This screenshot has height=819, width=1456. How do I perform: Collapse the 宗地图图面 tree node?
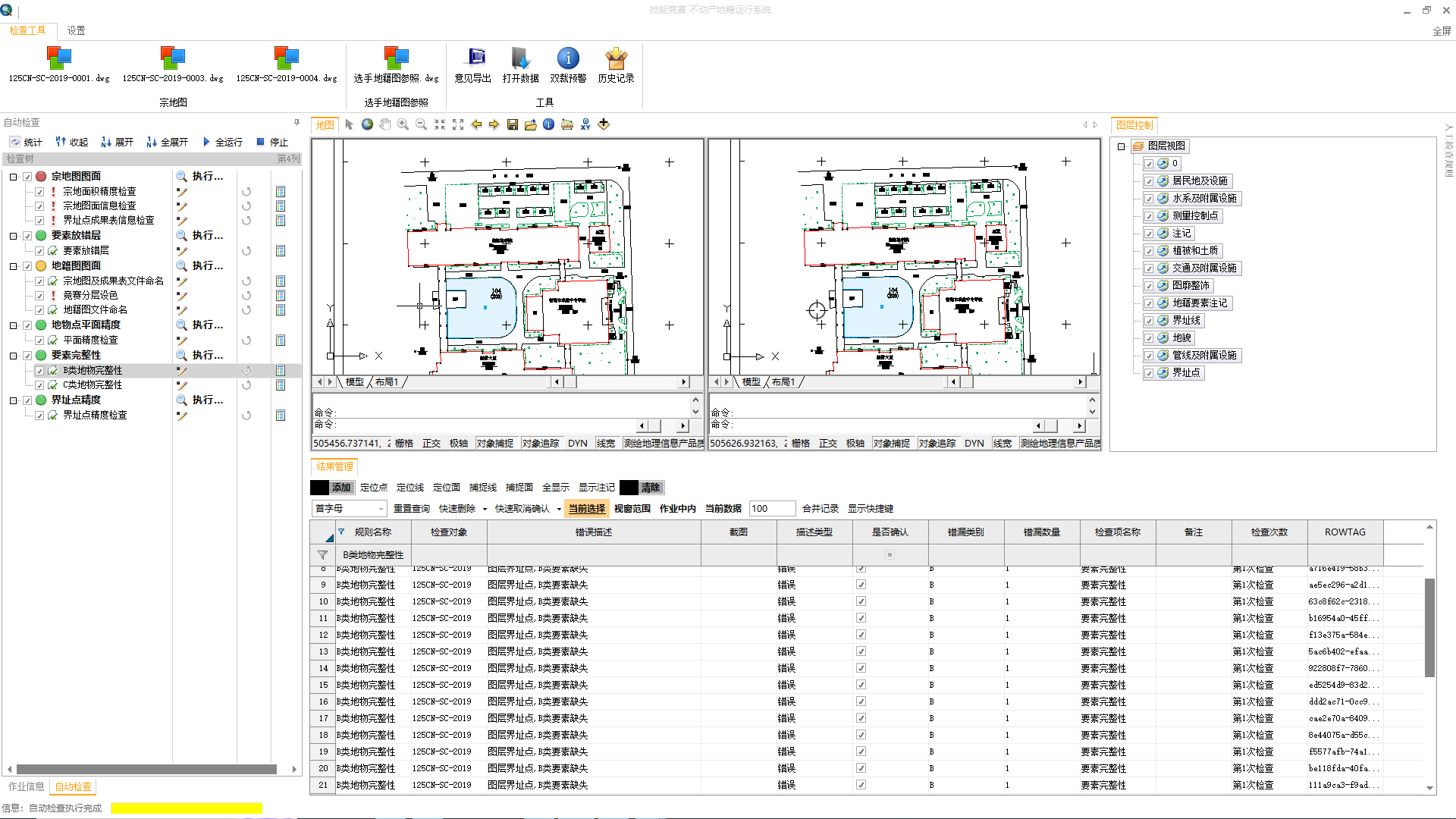tap(13, 177)
